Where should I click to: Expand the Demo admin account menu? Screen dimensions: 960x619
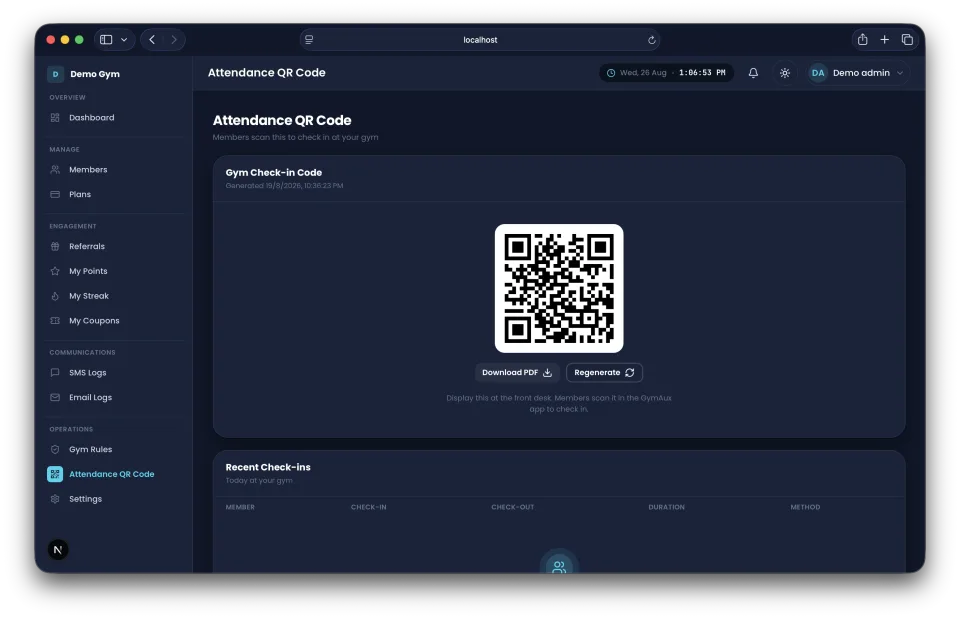858,73
